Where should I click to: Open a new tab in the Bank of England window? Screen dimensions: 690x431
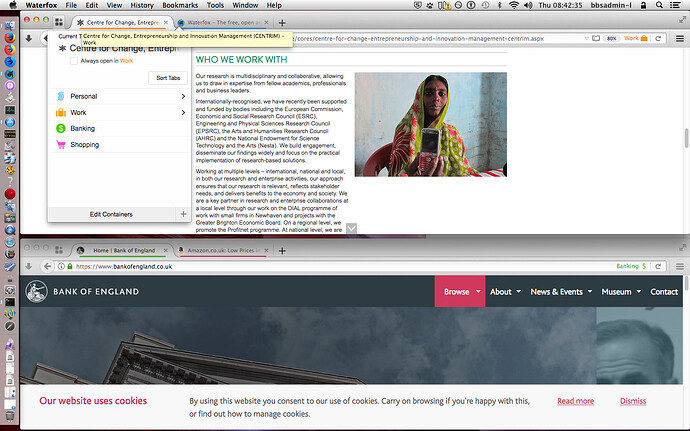point(282,250)
